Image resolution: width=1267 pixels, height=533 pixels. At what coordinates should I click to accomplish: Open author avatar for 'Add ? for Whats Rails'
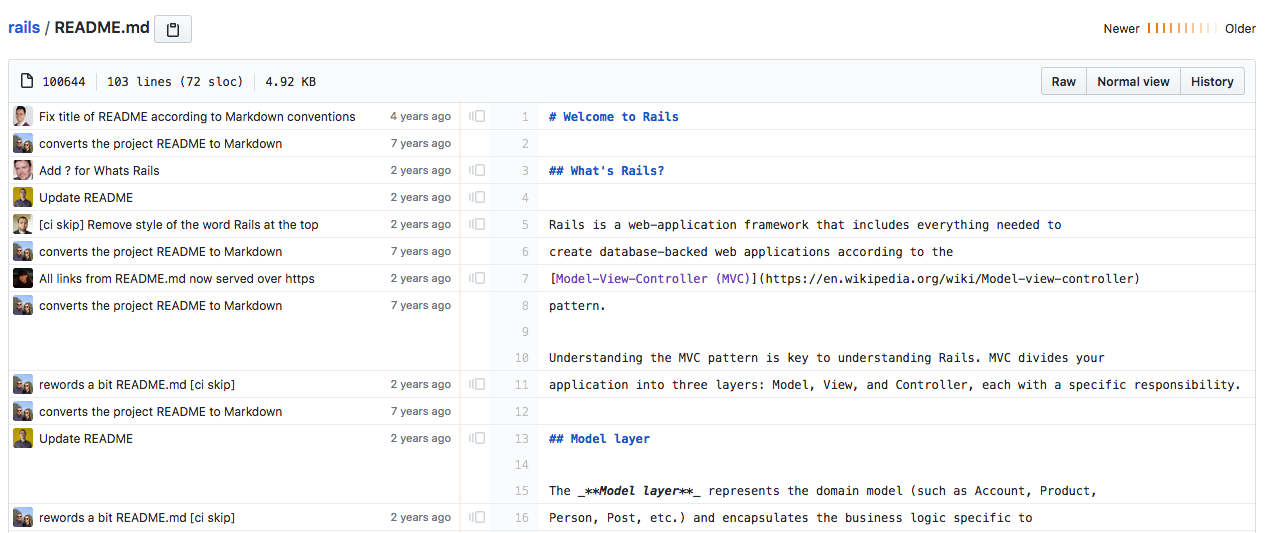[22, 170]
